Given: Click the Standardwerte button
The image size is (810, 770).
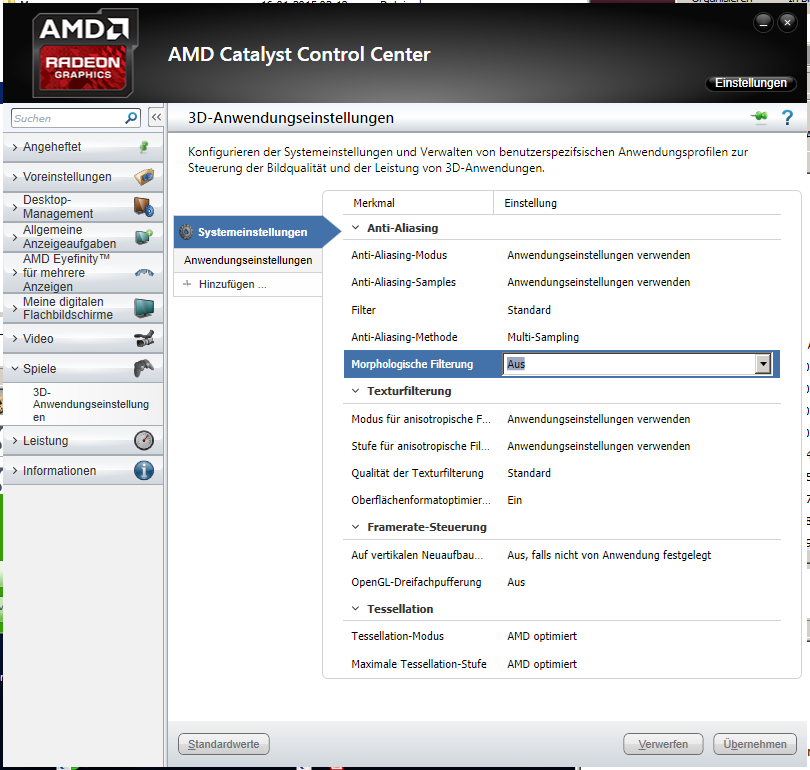Looking at the screenshot, I should pyautogui.click(x=224, y=744).
